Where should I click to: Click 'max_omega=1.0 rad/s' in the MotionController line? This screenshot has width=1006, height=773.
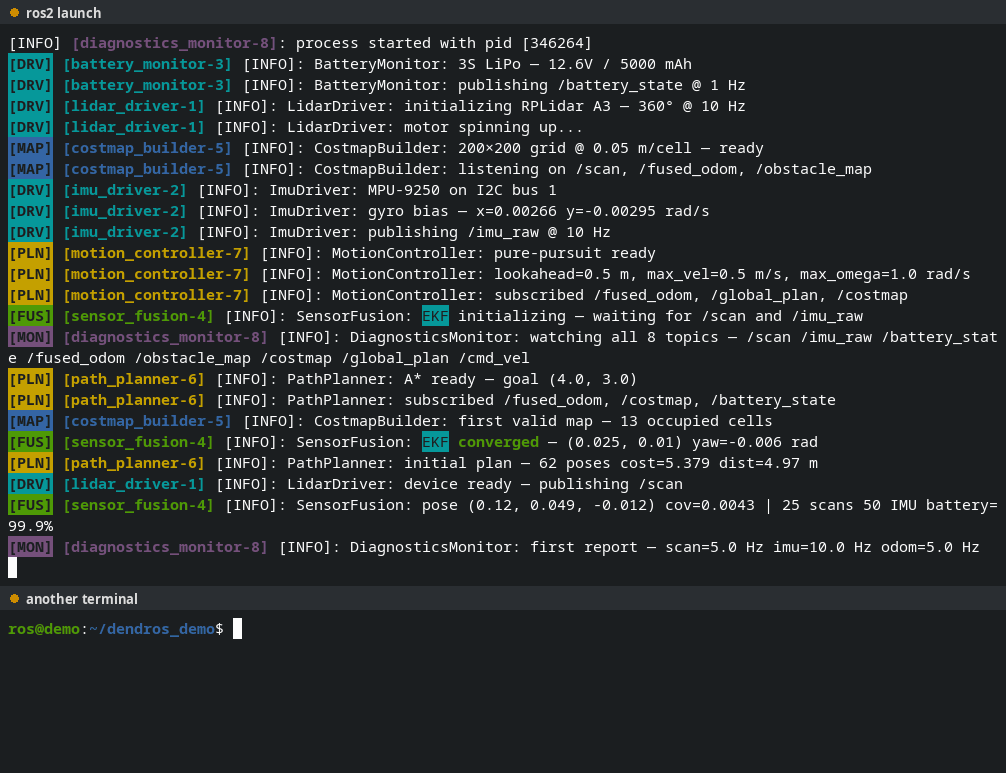[x=885, y=274]
